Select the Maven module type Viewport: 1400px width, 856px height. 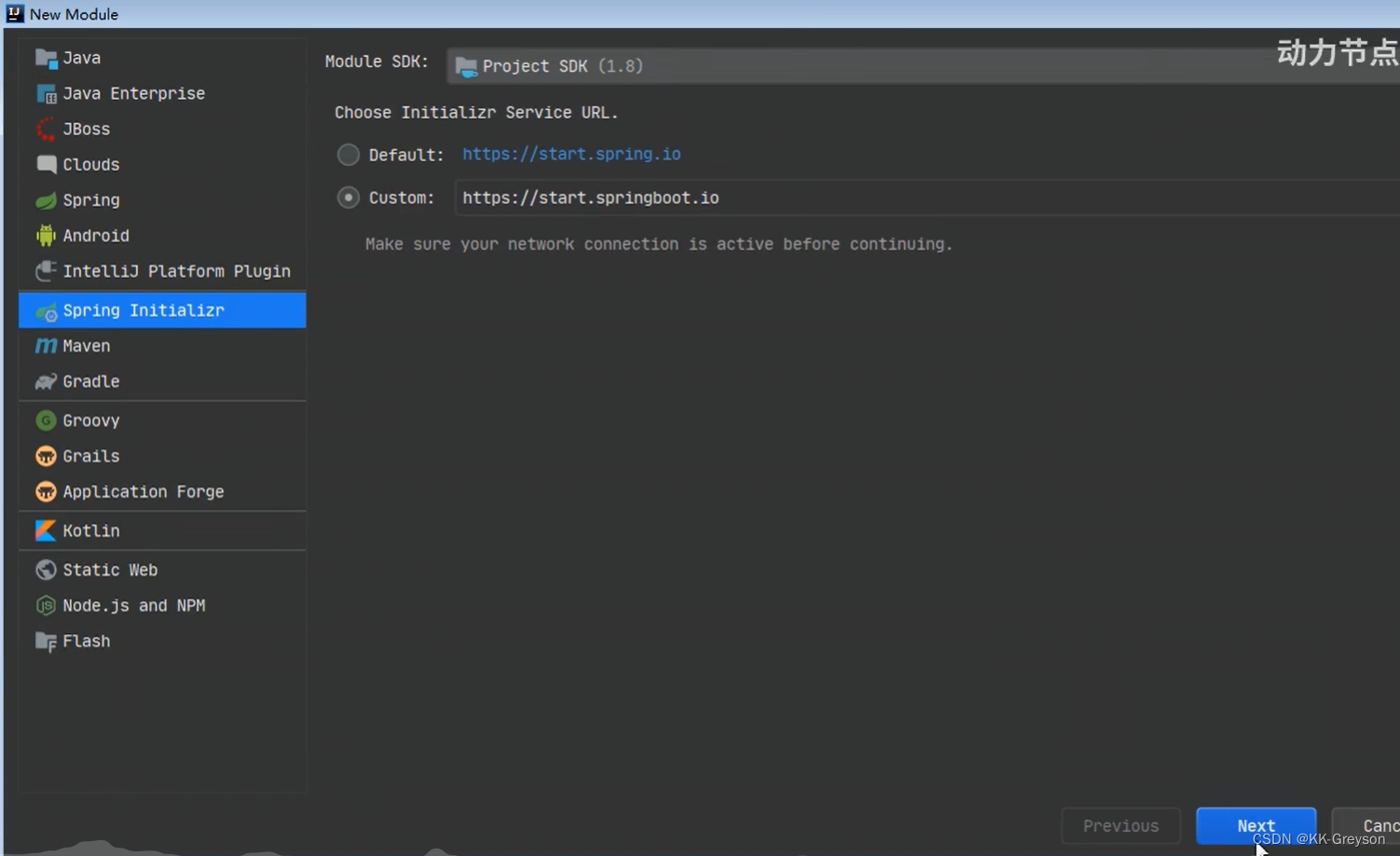click(162, 346)
